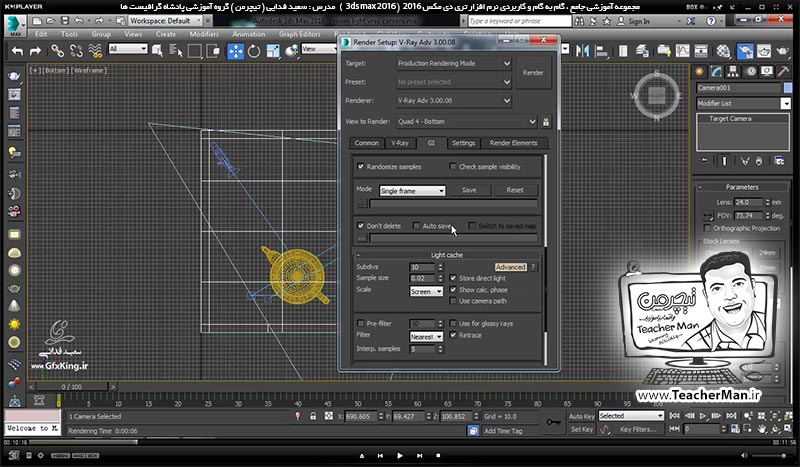Click the Auto Key button
Viewport: 800px width, 467px height.
[582, 416]
